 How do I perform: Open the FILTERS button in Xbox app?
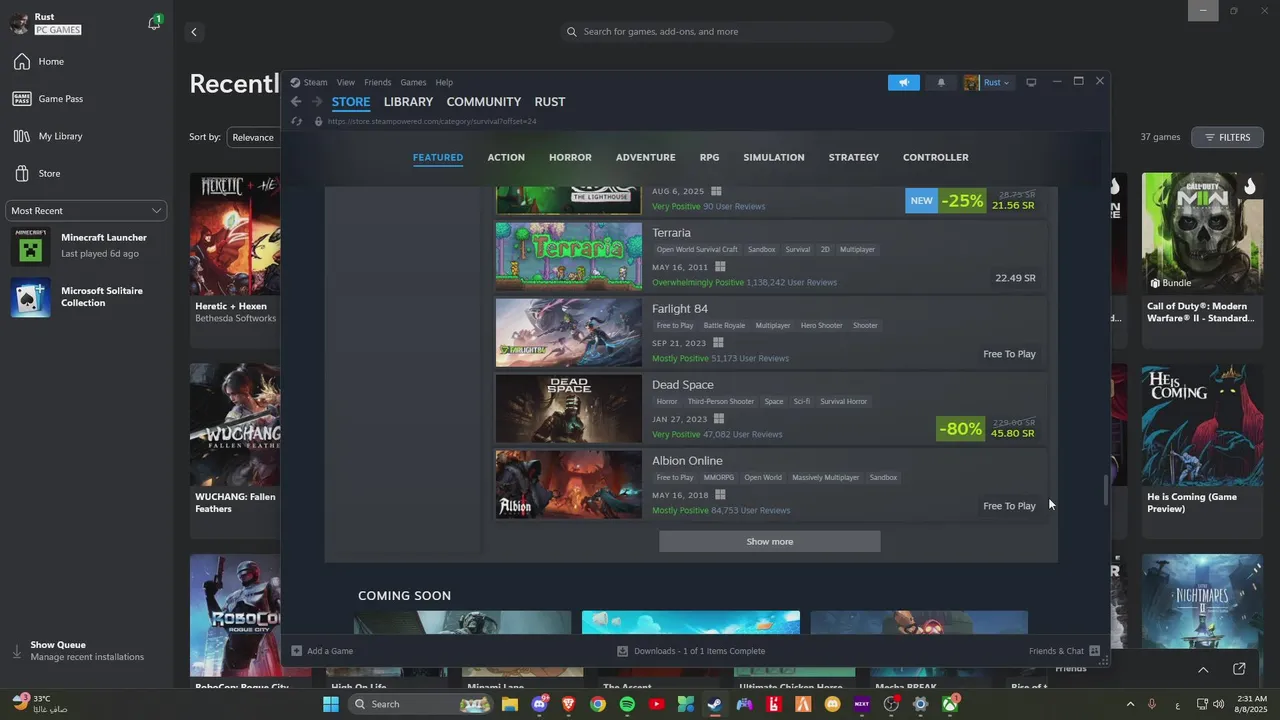[x=1227, y=137]
